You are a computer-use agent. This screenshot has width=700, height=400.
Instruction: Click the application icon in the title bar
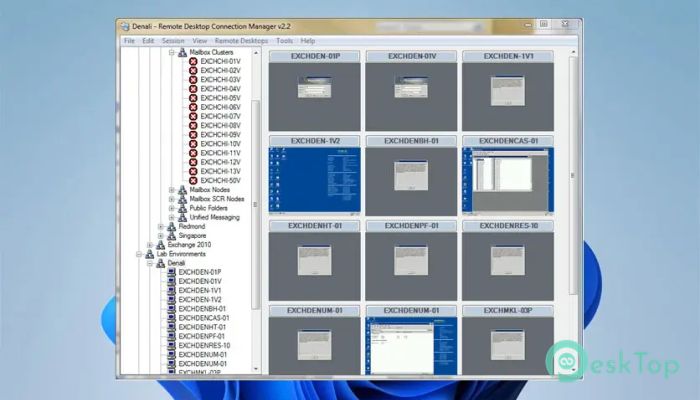pos(125,26)
